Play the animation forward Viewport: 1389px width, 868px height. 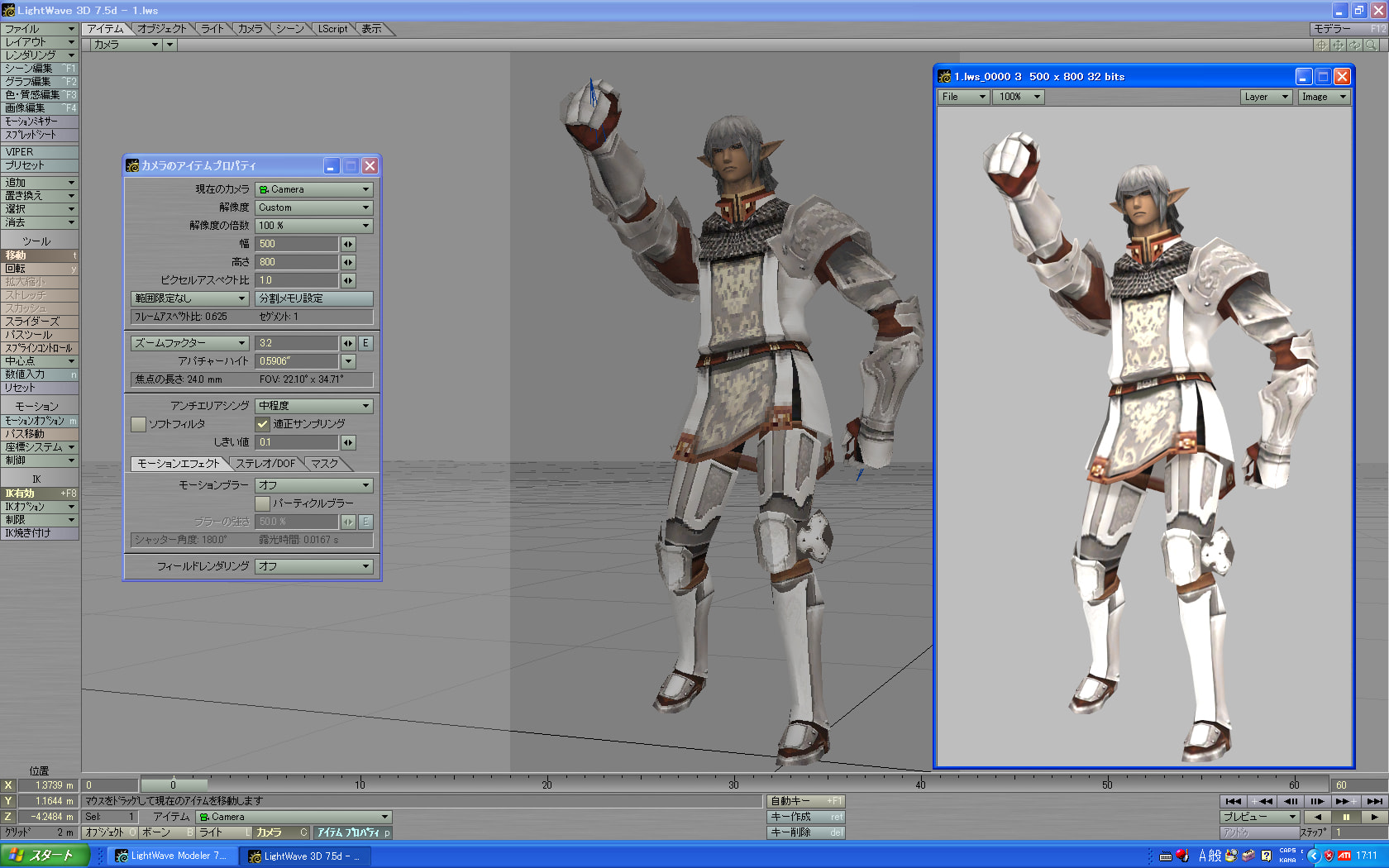point(1374,817)
